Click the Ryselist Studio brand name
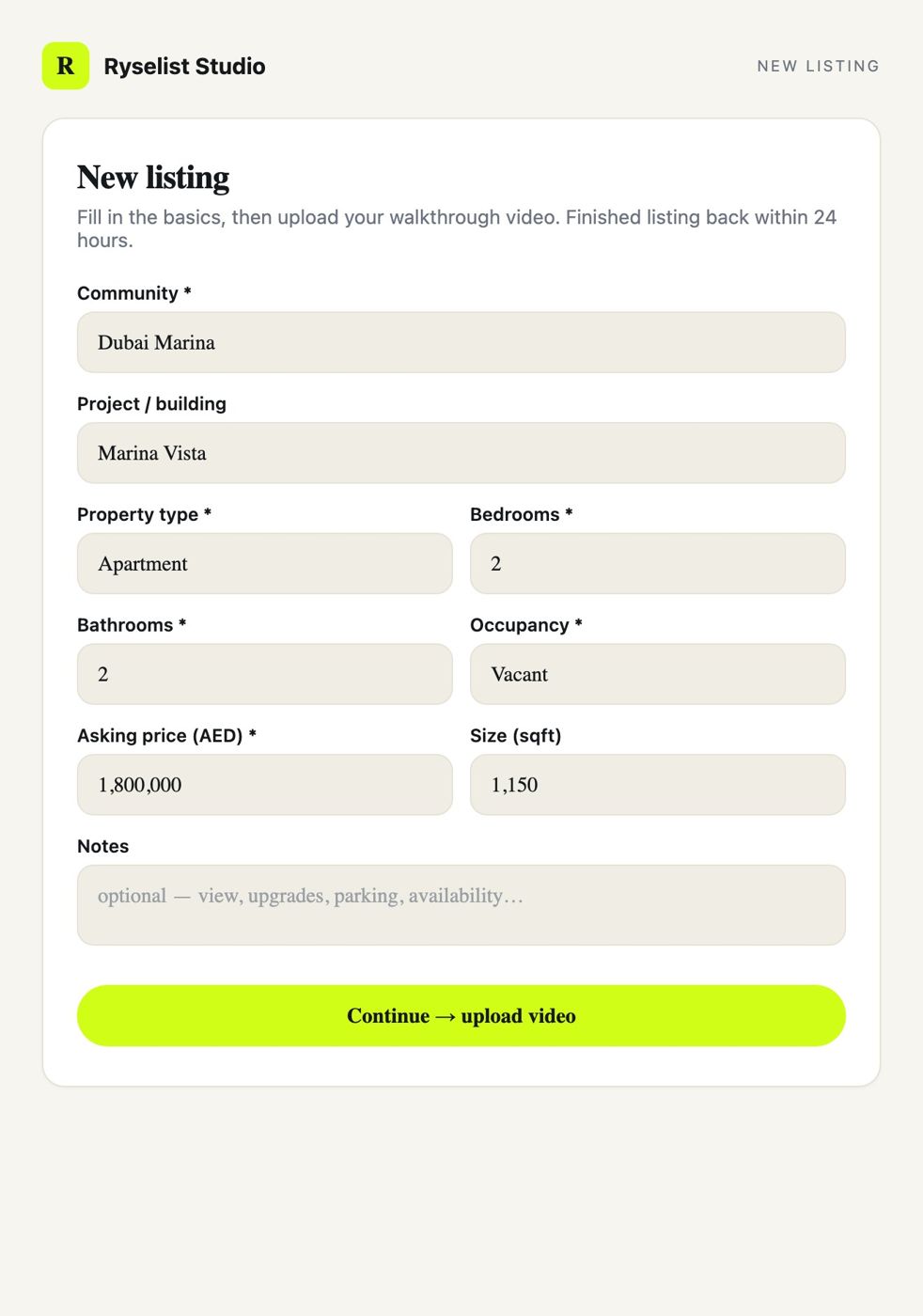The width and height of the screenshot is (923, 1316). [184, 67]
